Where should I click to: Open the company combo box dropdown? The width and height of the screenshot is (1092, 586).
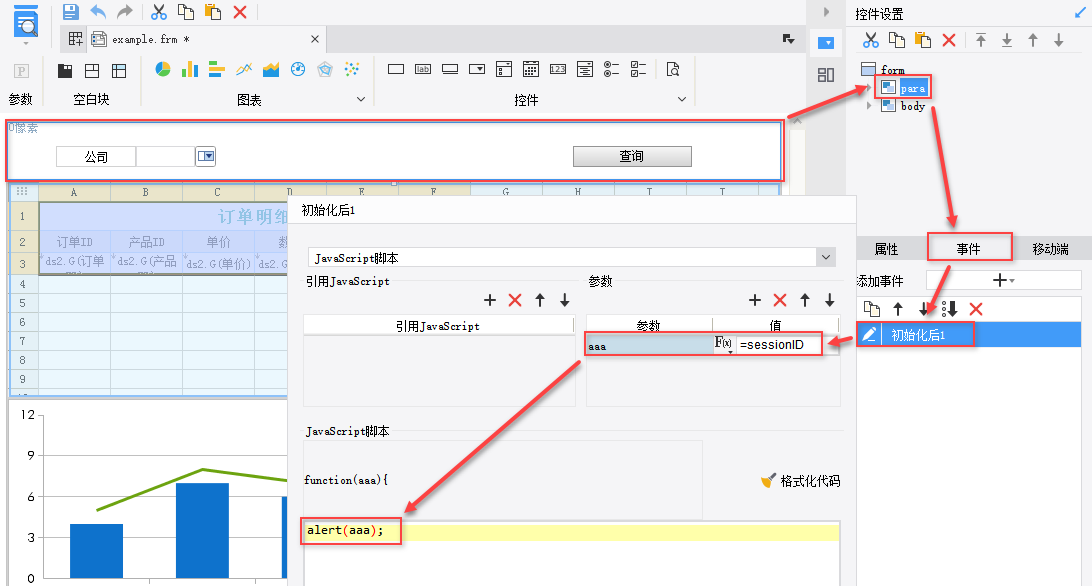pyautogui.click(x=205, y=156)
